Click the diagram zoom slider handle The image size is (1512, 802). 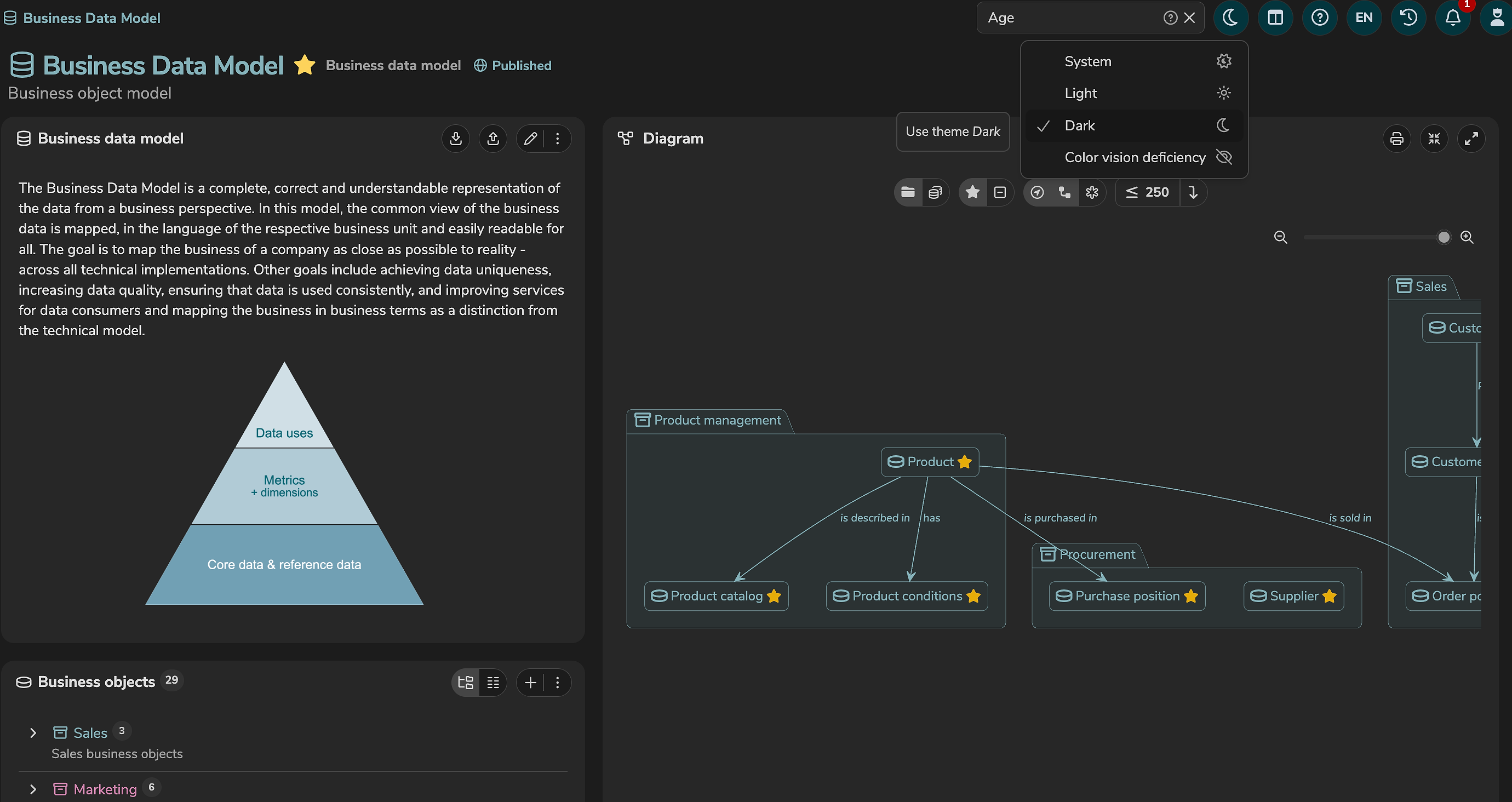coord(1444,237)
